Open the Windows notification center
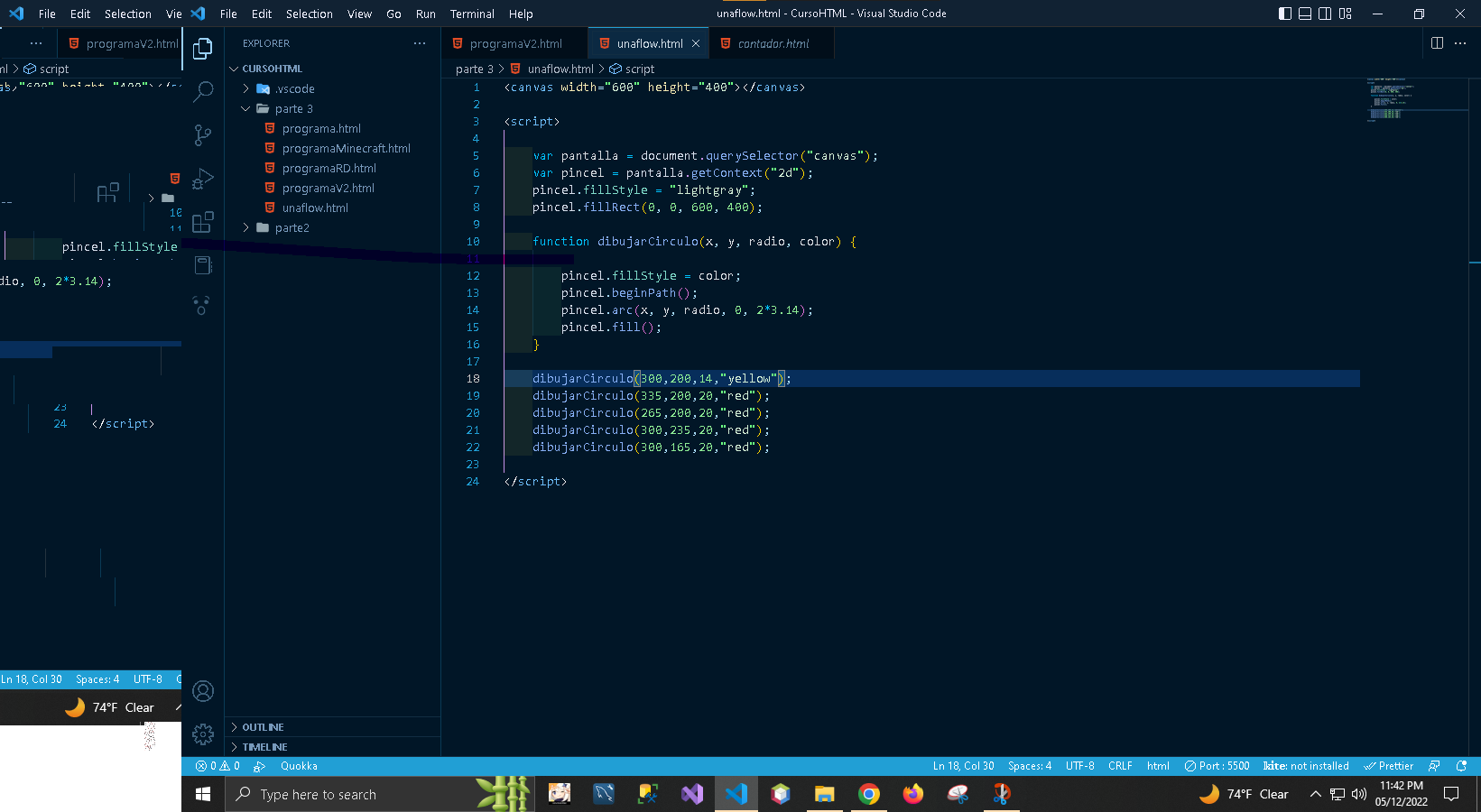This screenshot has width=1481, height=812. click(1451, 794)
